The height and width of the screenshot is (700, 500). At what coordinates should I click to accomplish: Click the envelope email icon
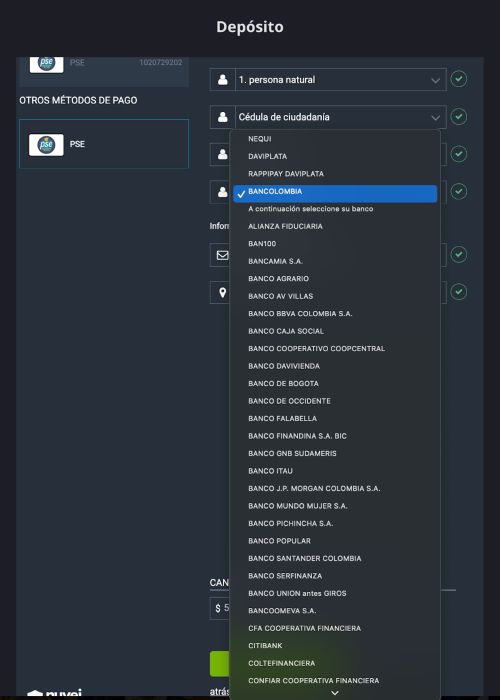pyautogui.click(x=222, y=255)
